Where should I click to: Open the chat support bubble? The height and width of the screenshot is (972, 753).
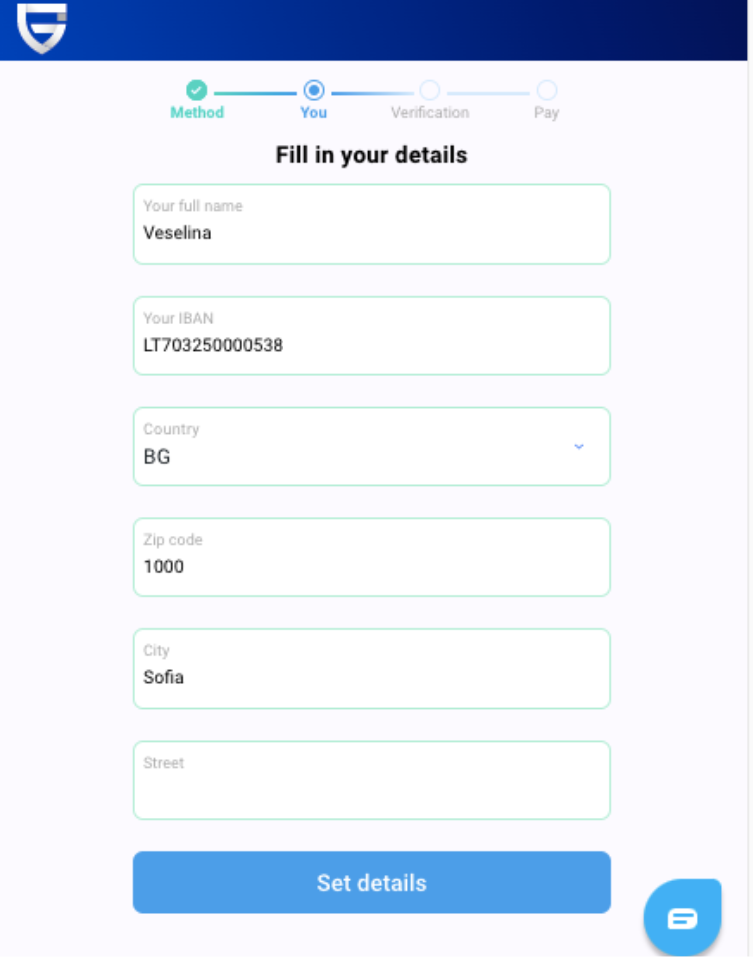682,917
